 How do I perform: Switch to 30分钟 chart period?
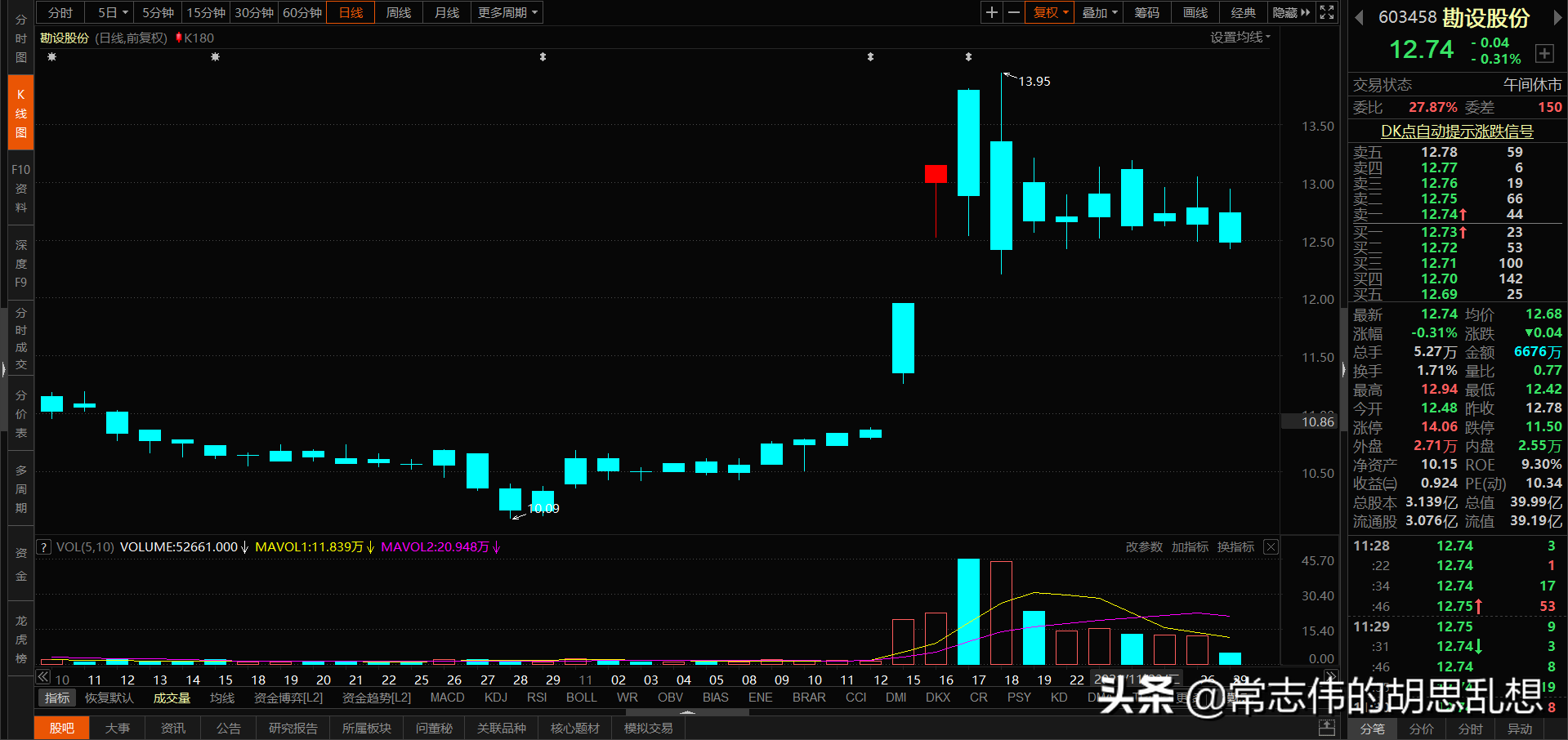click(x=254, y=12)
